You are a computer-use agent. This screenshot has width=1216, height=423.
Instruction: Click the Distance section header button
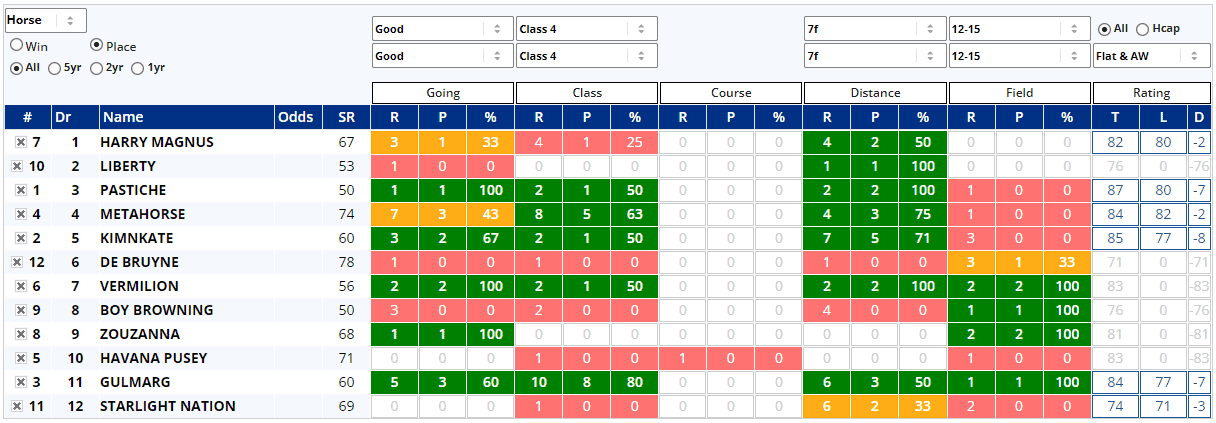(x=875, y=93)
